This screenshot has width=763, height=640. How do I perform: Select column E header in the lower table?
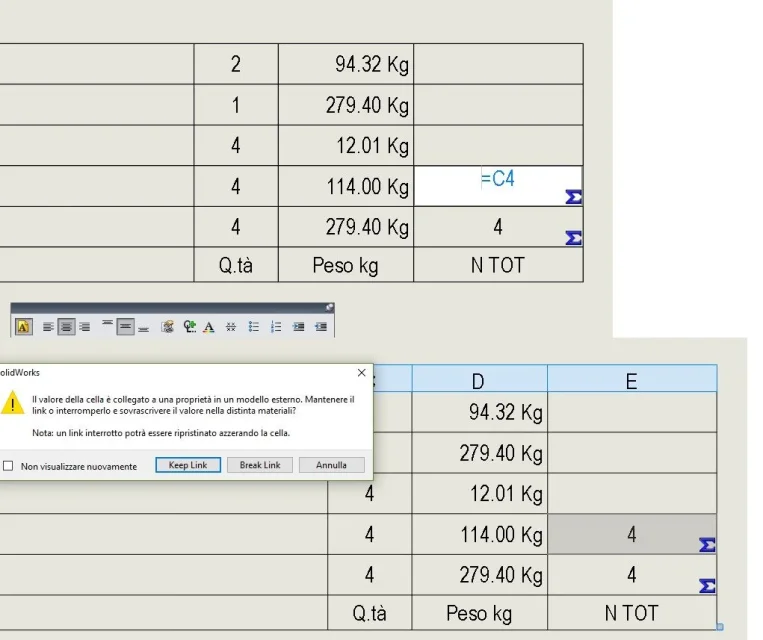point(632,379)
